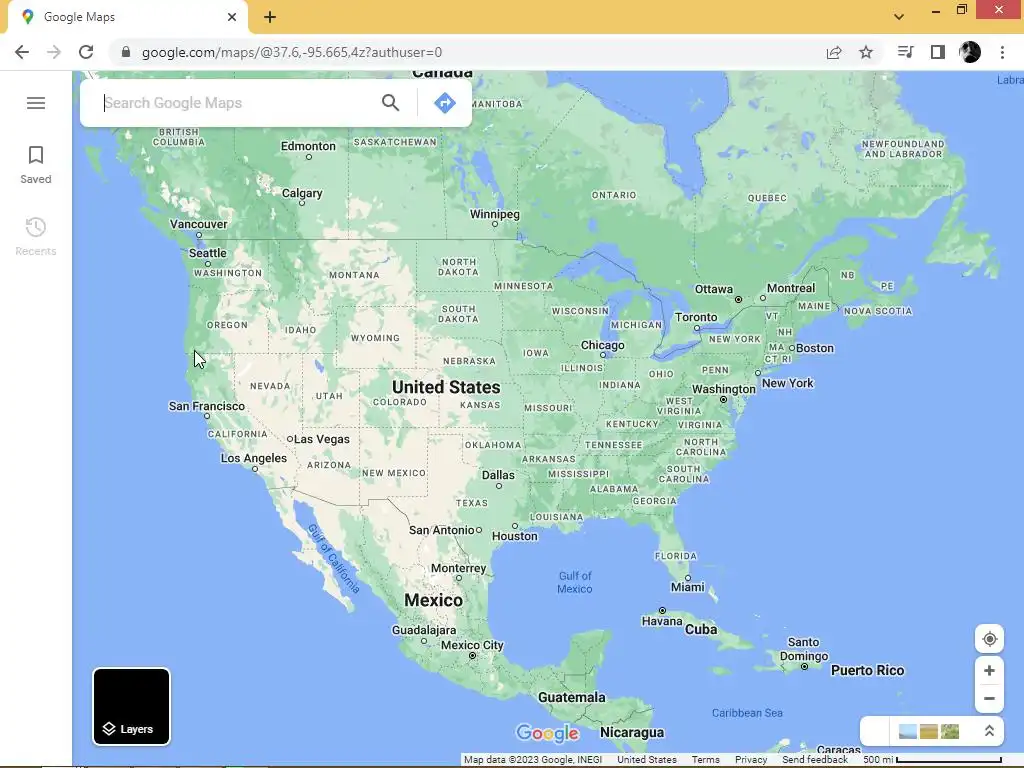This screenshot has width=1024, height=768.
Task: Click the Winnipeg city label
Action: coord(495,214)
